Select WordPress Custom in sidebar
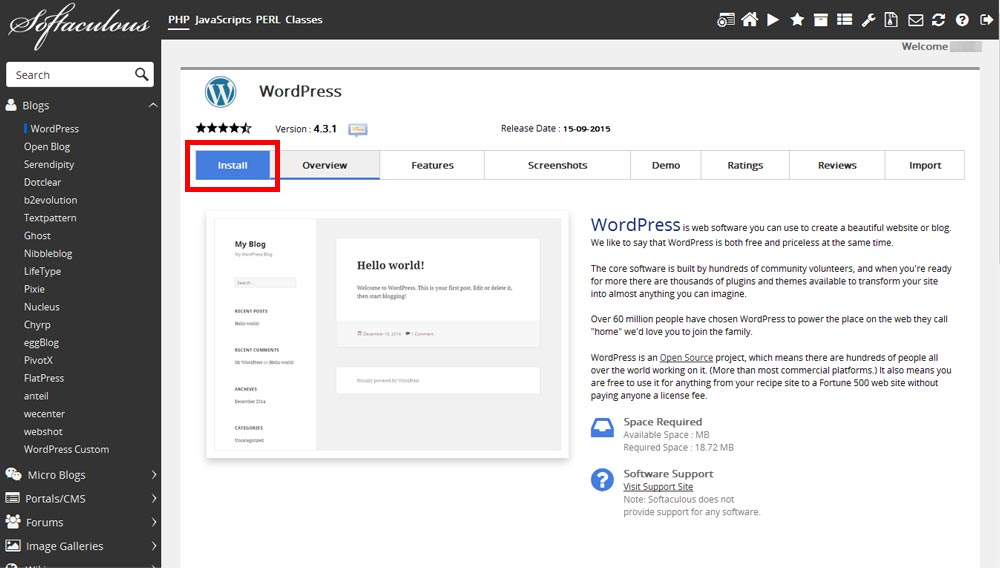 pyautogui.click(x=66, y=449)
